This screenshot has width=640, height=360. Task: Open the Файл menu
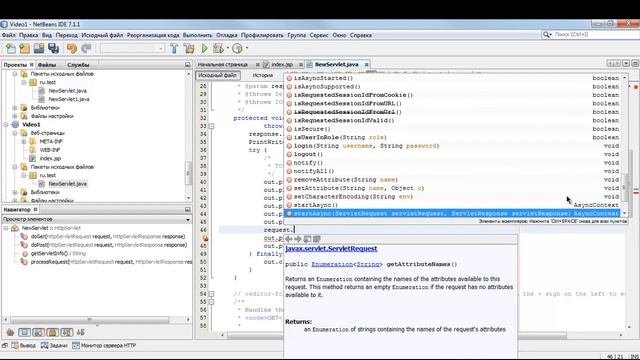(x=9, y=35)
